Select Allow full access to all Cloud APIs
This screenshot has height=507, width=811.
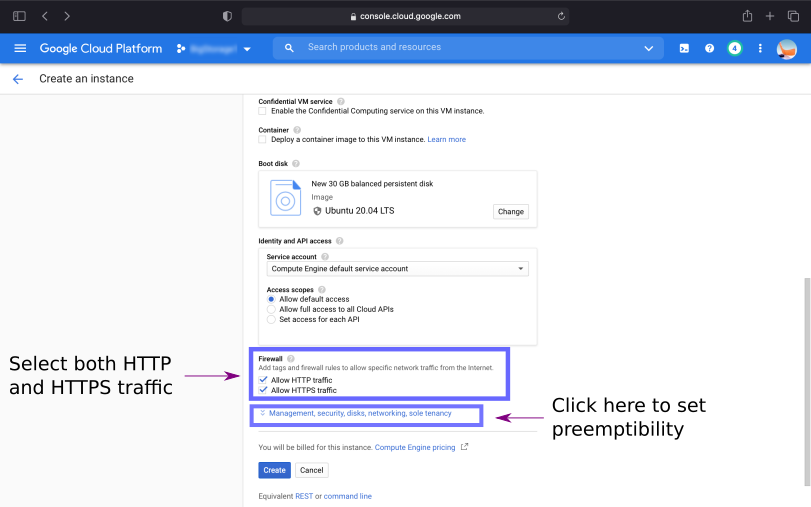point(271,309)
